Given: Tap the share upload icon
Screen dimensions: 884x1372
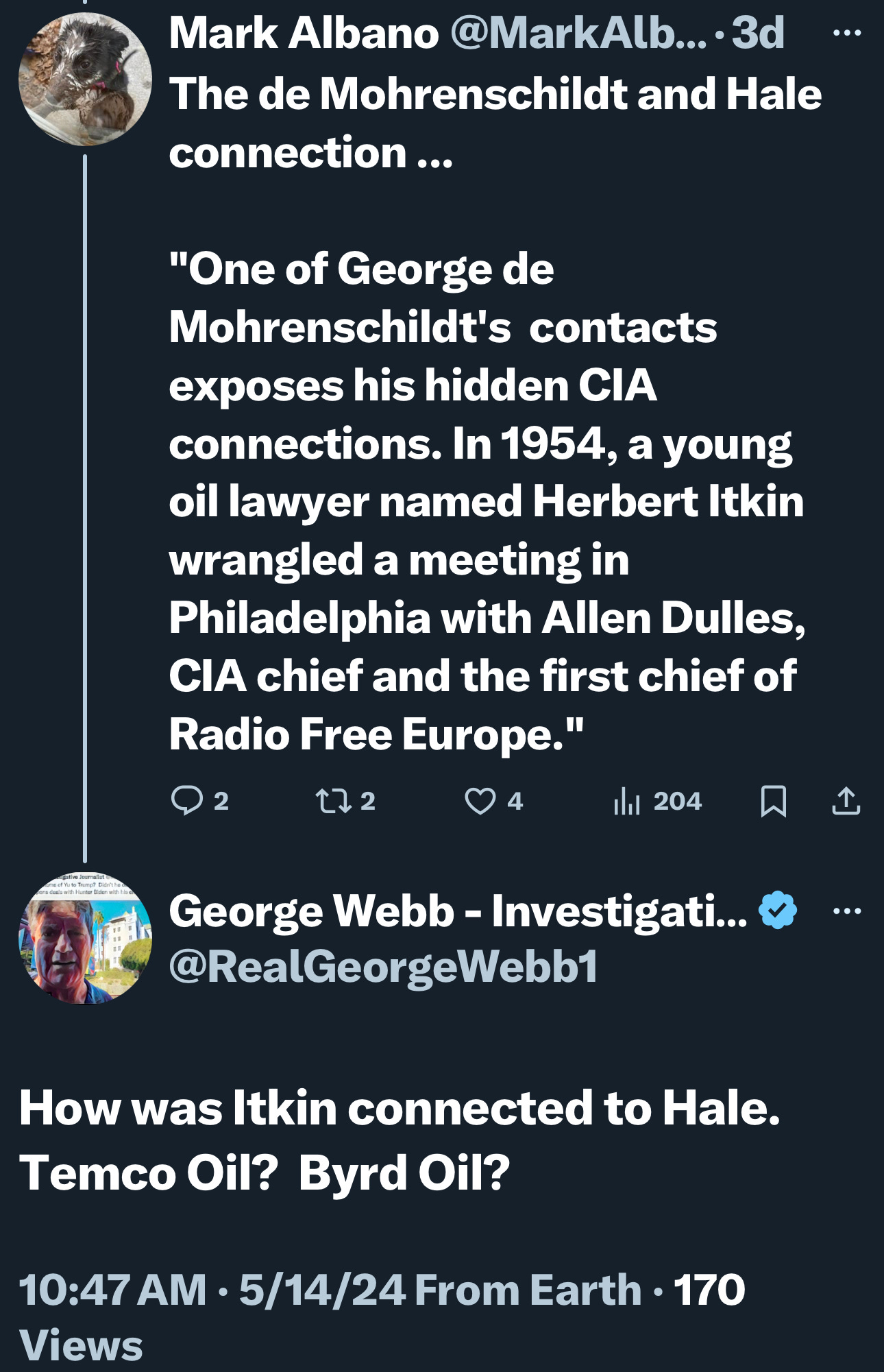Looking at the screenshot, I should 846,801.
